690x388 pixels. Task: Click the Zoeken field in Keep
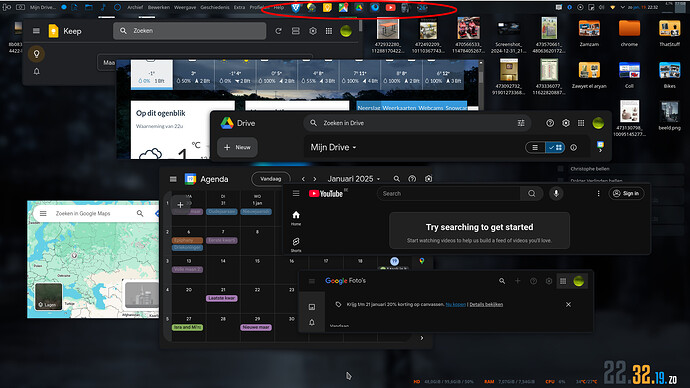click(x=190, y=31)
